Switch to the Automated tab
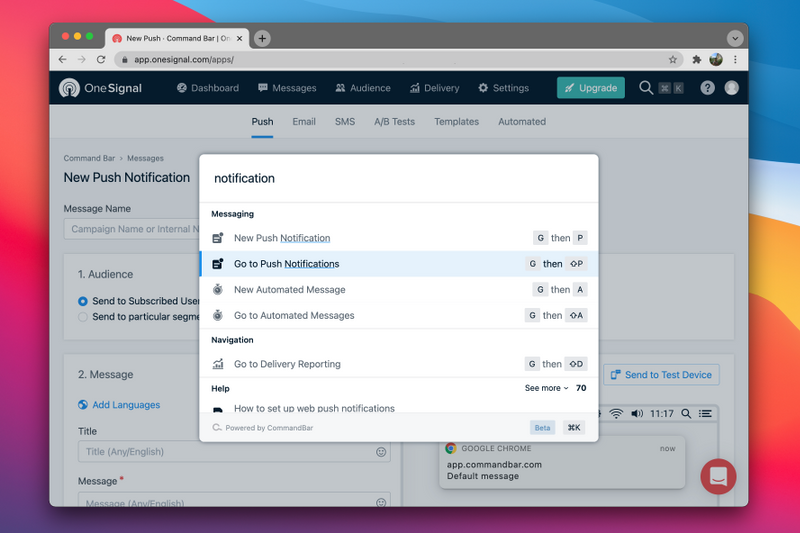Viewport: 800px width, 533px height. click(x=522, y=121)
